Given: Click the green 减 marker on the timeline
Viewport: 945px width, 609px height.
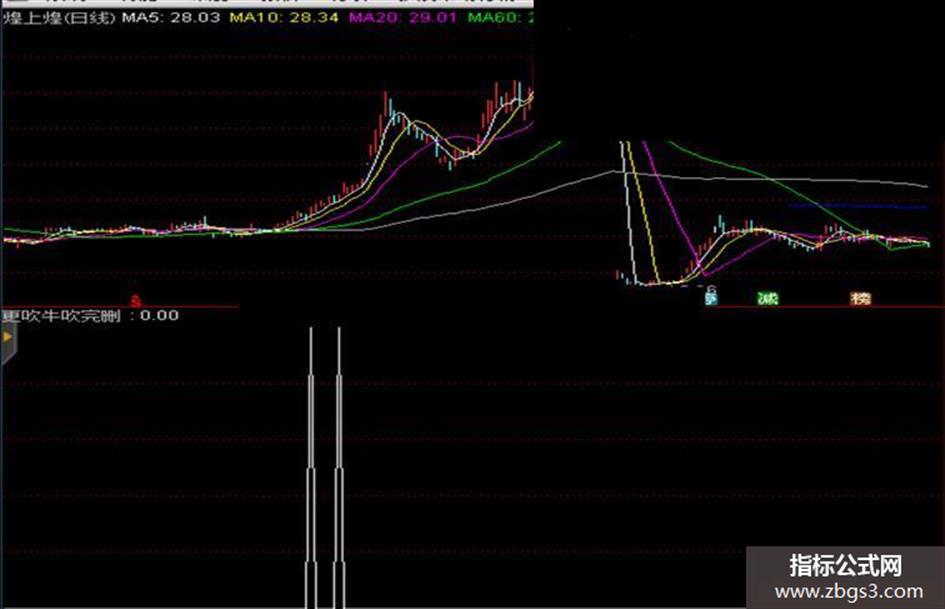Looking at the screenshot, I should [x=768, y=298].
